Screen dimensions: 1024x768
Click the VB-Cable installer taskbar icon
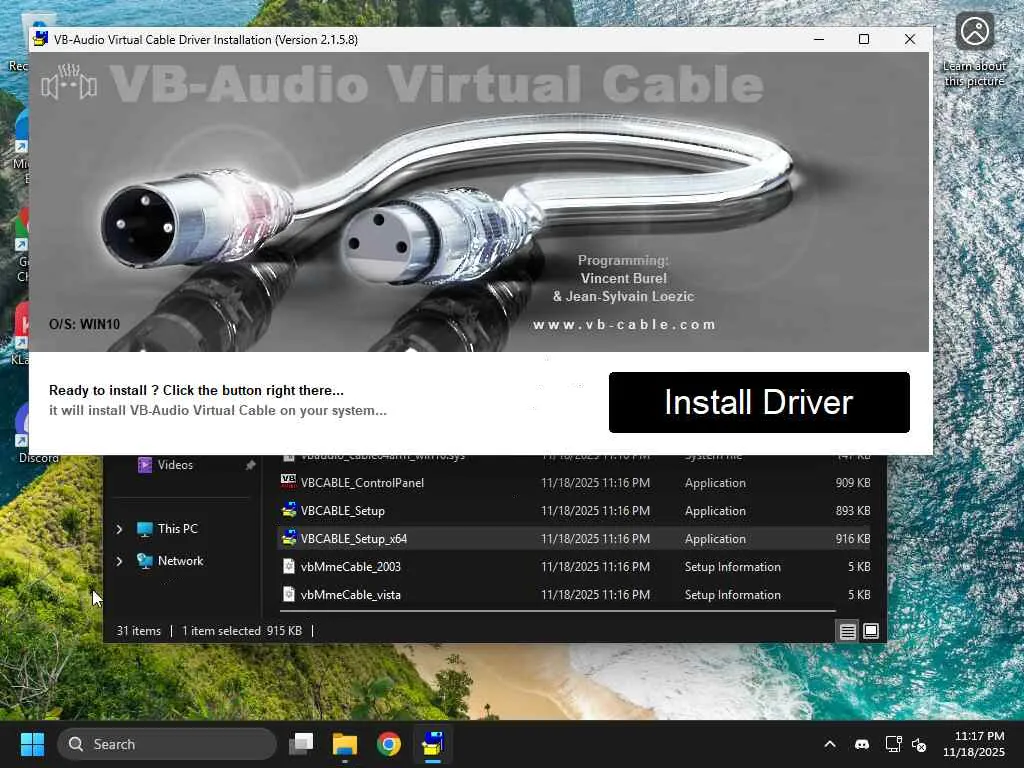[x=432, y=744]
